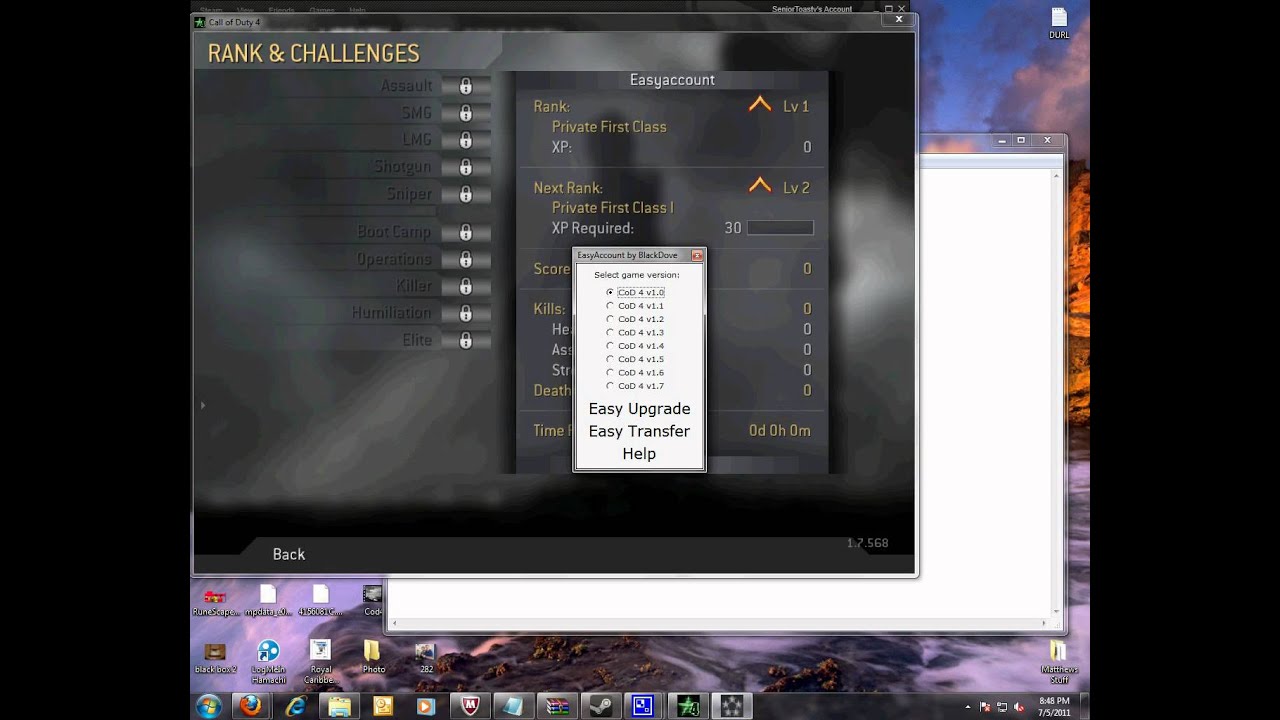
Task: Open McAfee from the taskbar
Action: pos(470,706)
